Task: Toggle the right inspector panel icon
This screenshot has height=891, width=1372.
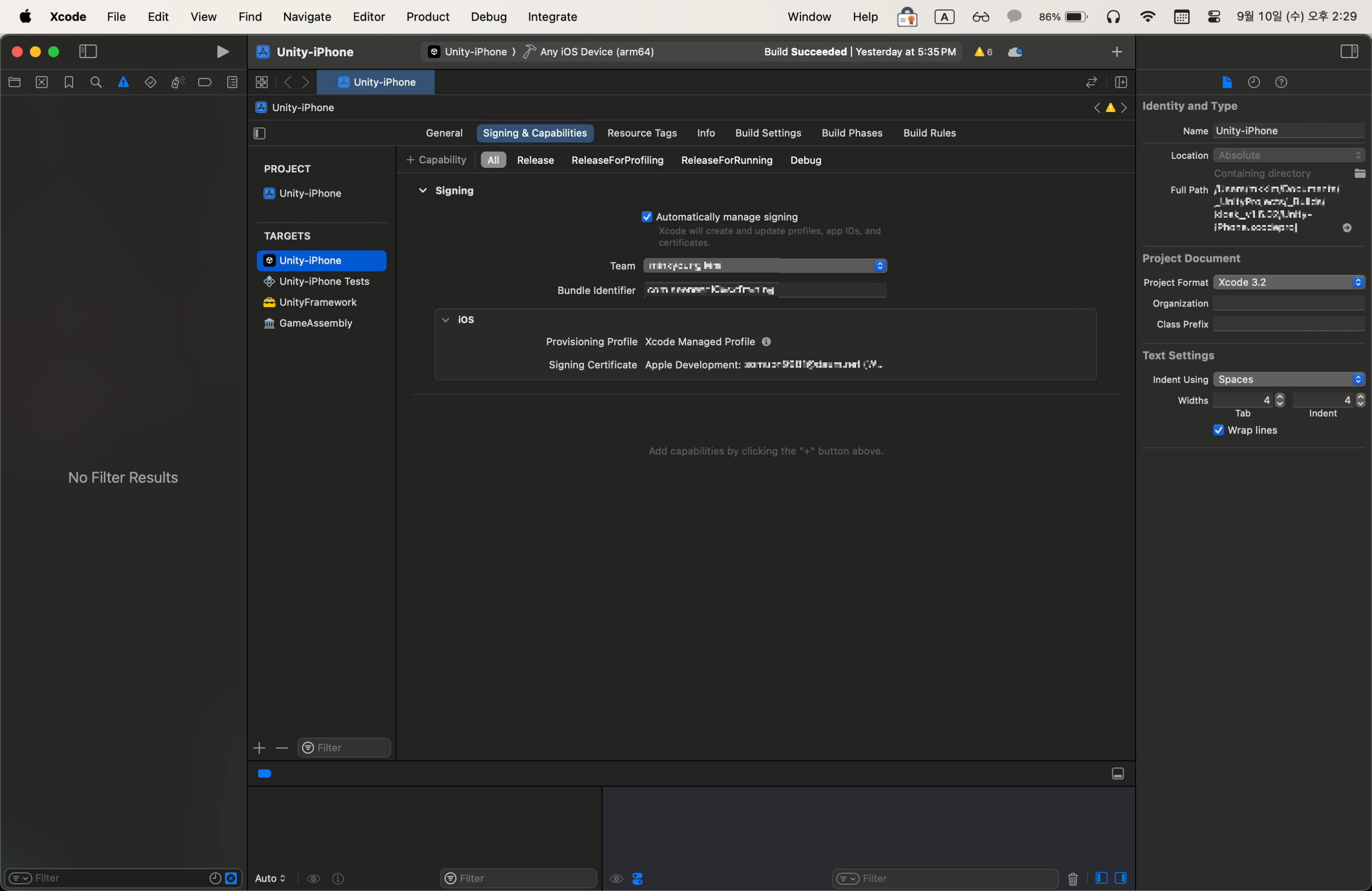Action: point(1349,52)
